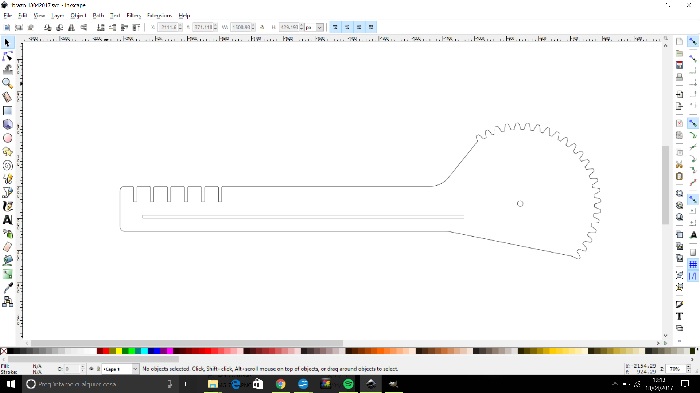Click the Paste clipboard icon
Viewport: 700px width, 393px height.
pos(679,176)
